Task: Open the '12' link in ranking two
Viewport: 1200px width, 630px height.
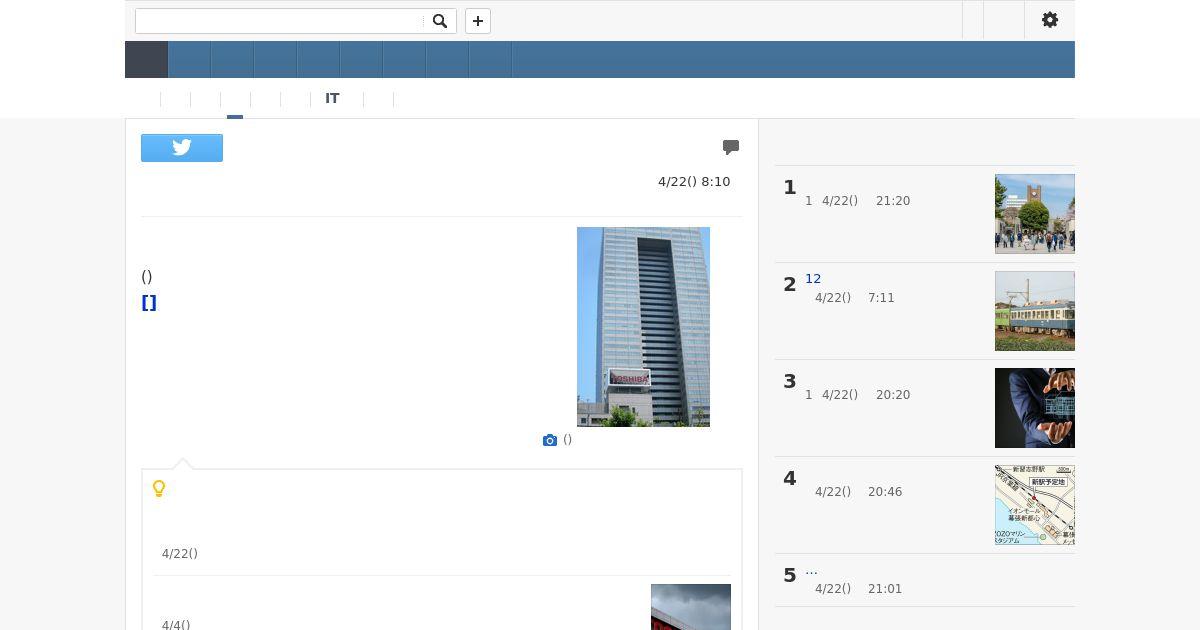Action: [813, 279]
